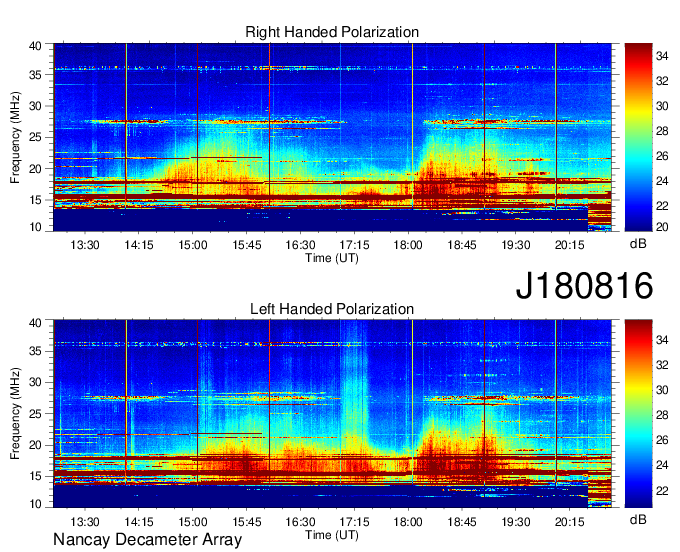The image size is (680, 552).
Task: Click the "20" value on the upper color bar
Action: click(662, 227)
